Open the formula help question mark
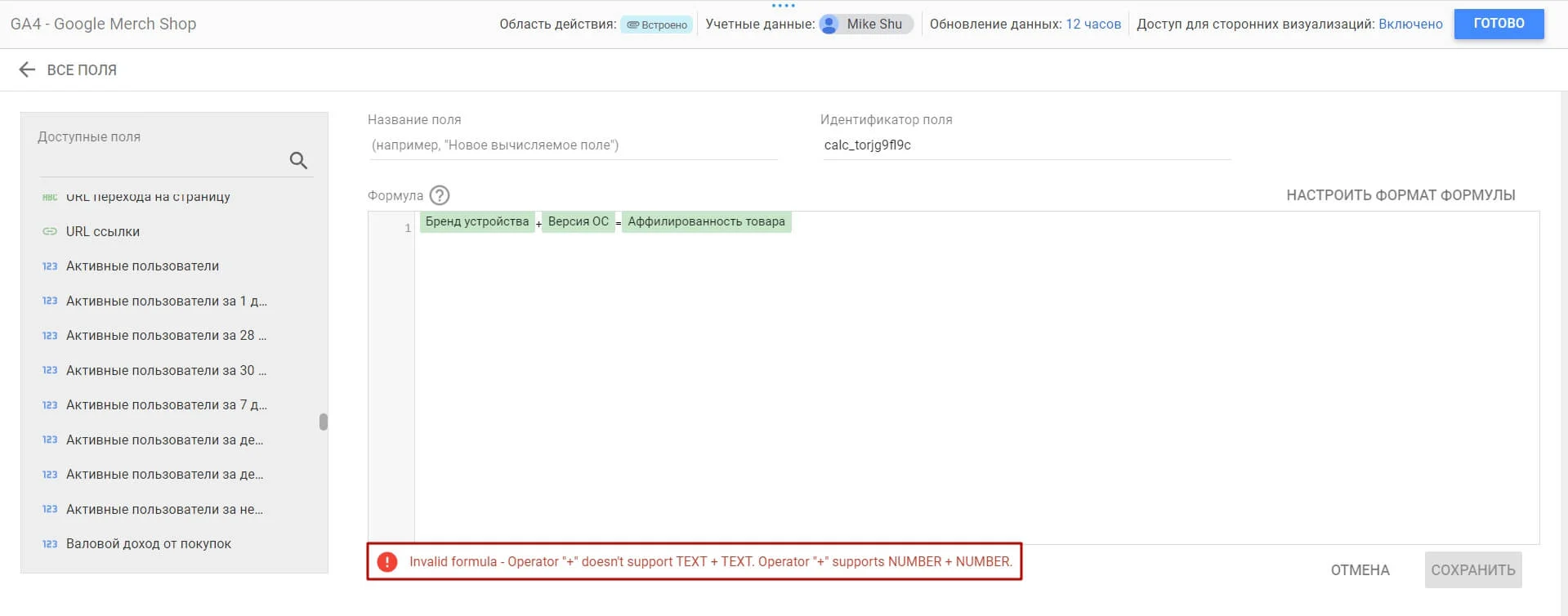1568x616 pixels. 440,195
